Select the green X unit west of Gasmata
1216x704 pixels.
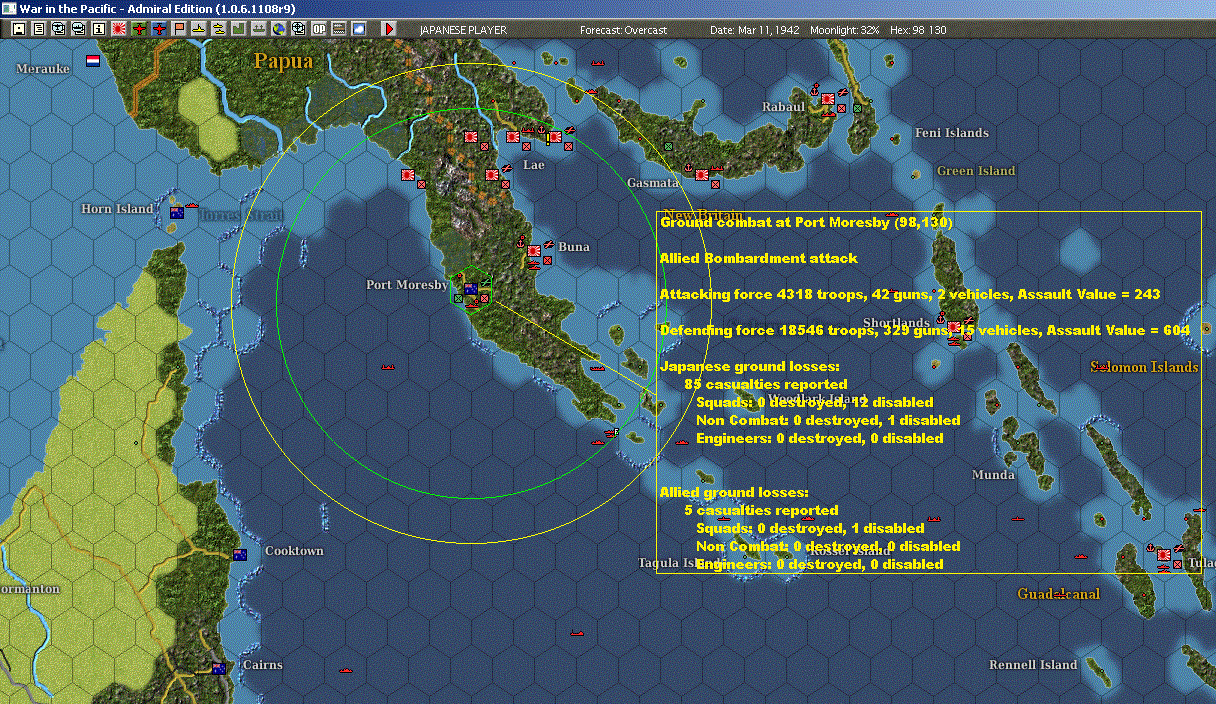click(669, 146)
